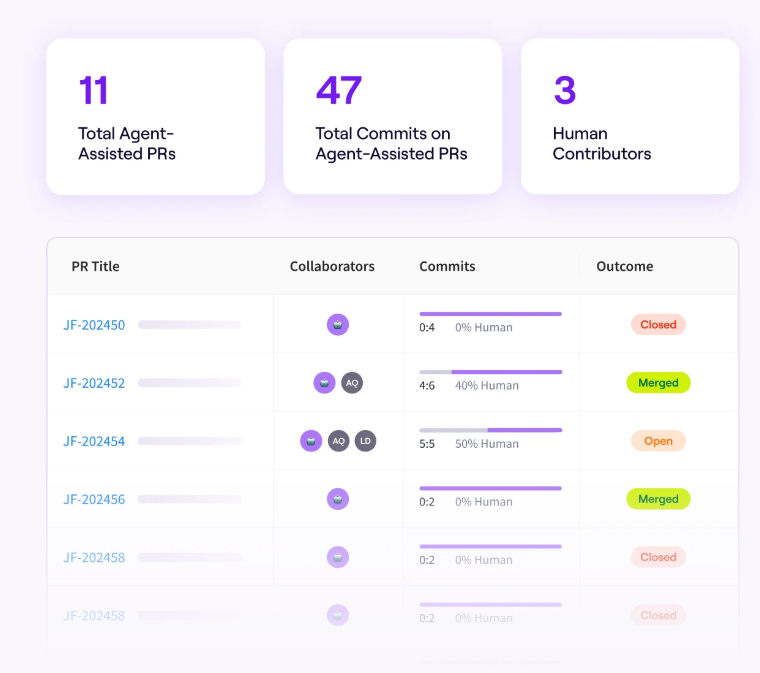This screenshot has width=760, height=673.
Task: Open the JF-202450 pull request link
Action: pos(94,325)
